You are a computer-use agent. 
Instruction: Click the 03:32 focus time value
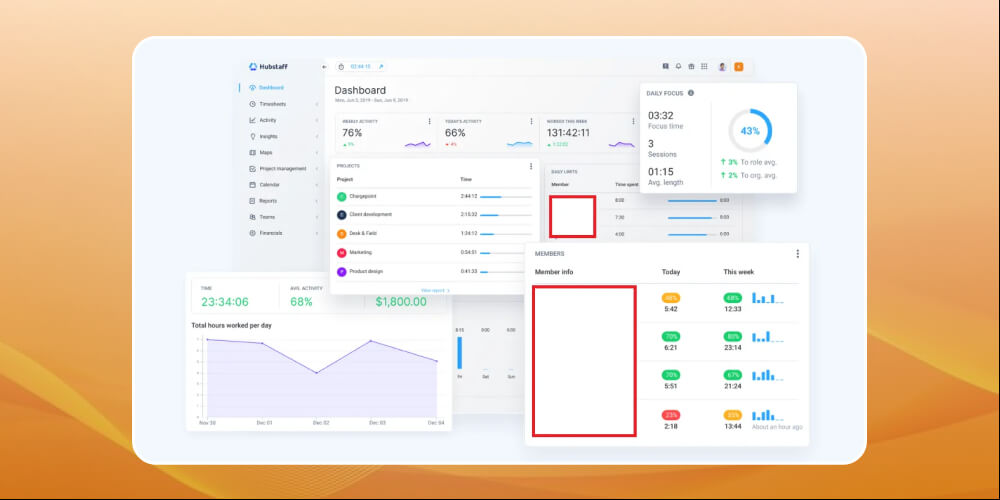coord(661,115)
